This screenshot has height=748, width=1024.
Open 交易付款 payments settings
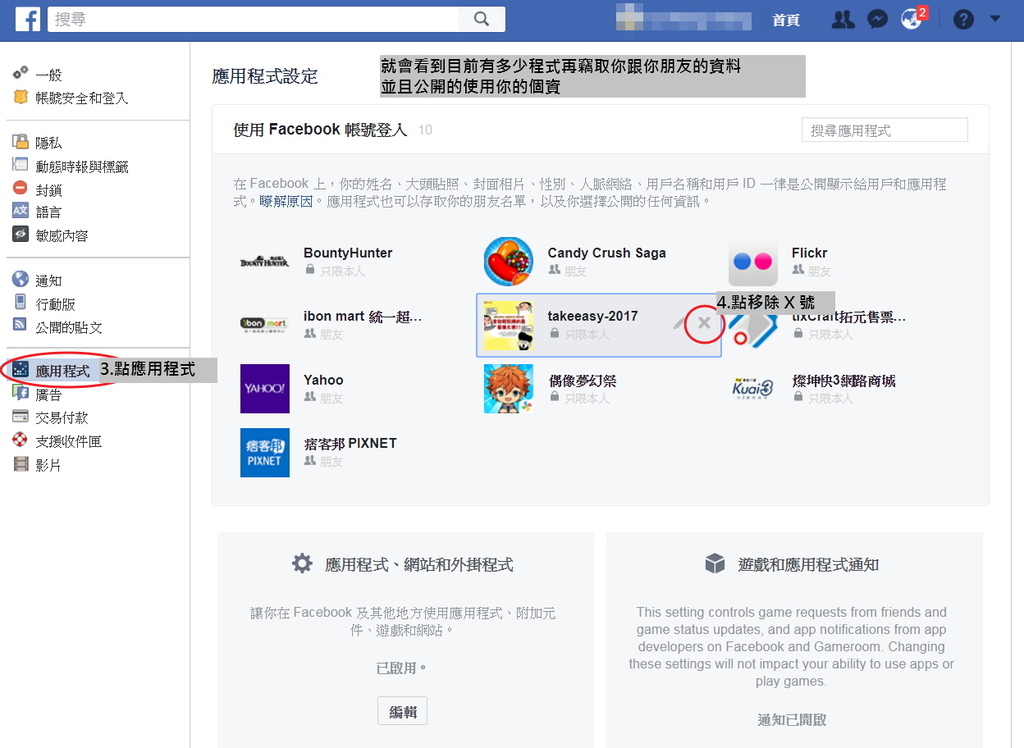pos(61,418)
